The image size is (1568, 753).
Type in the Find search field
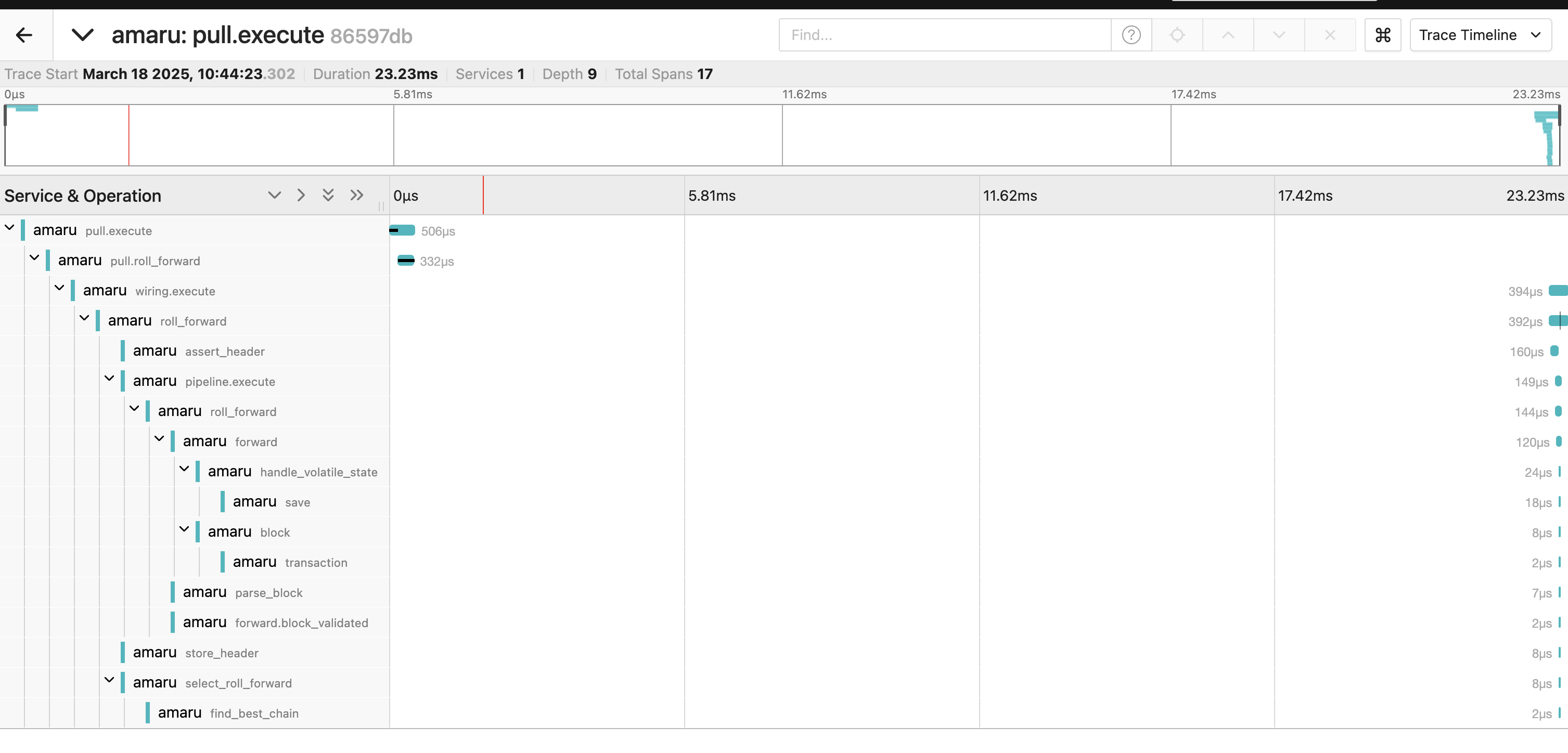(944, 35)
